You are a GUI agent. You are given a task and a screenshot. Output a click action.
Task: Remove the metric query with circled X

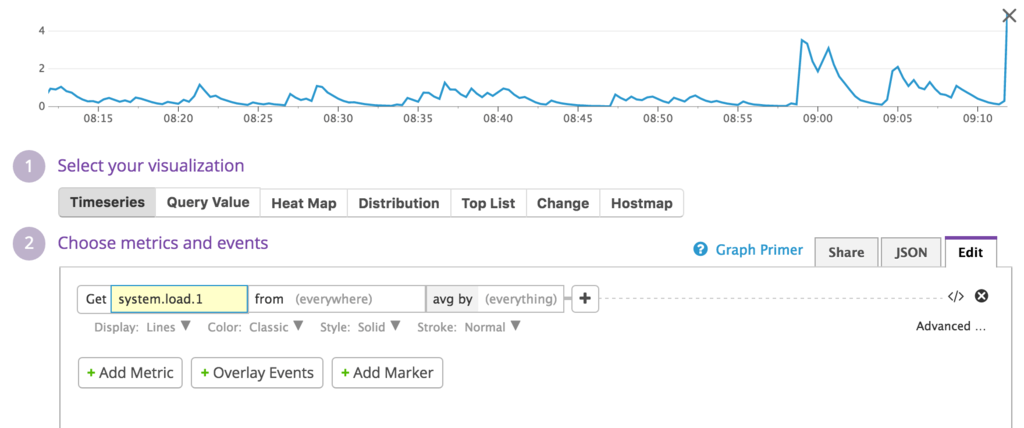point(981,296)
